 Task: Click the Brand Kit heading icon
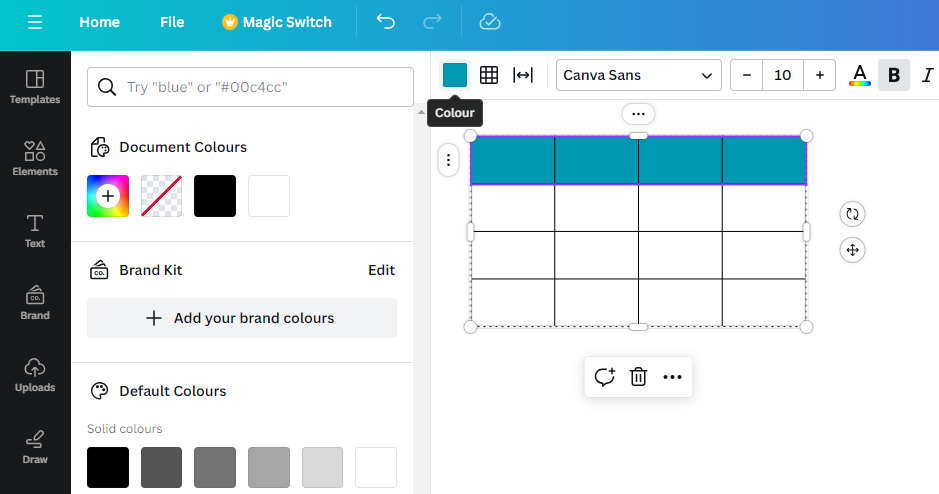click(99, 270)
